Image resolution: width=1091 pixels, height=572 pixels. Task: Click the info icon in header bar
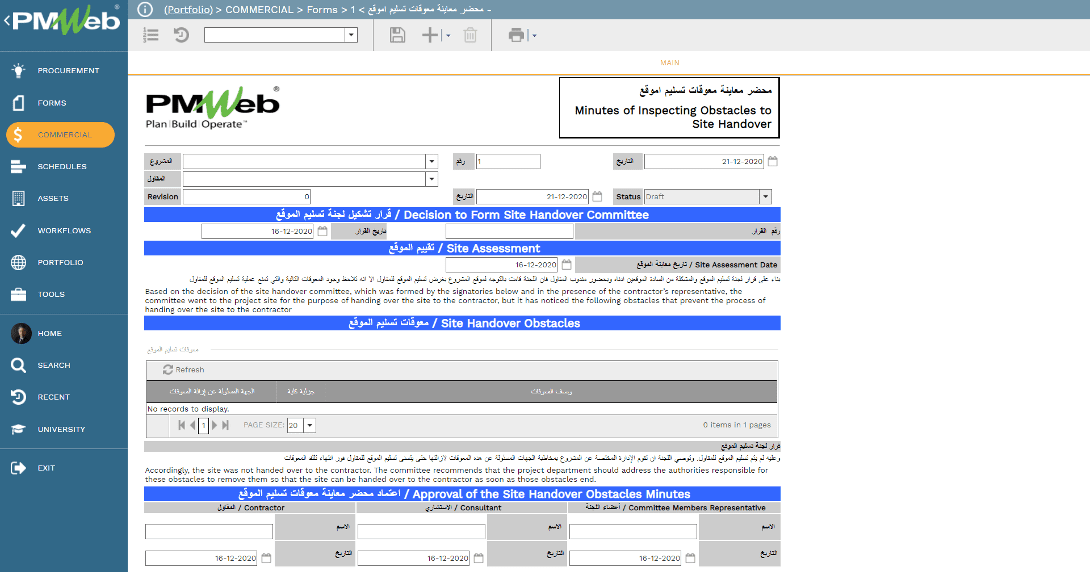pyautogui.click(x=145, y=9)
